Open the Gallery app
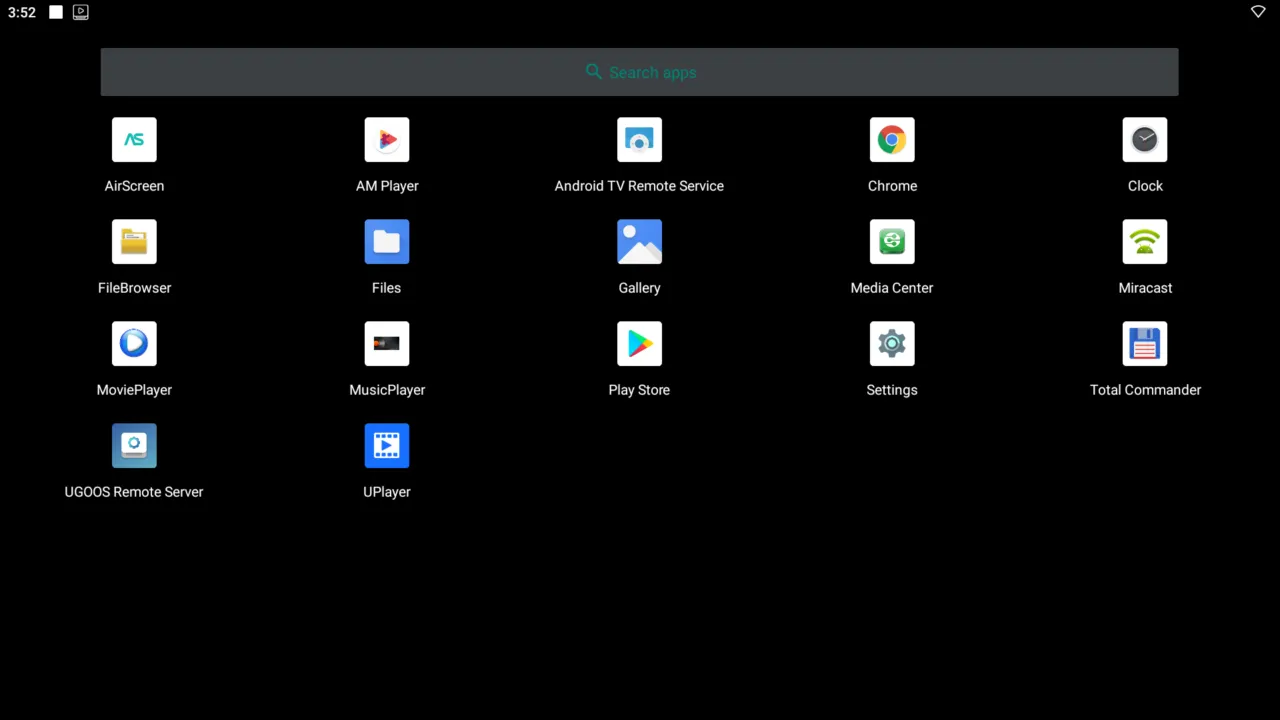 [639, 242]
